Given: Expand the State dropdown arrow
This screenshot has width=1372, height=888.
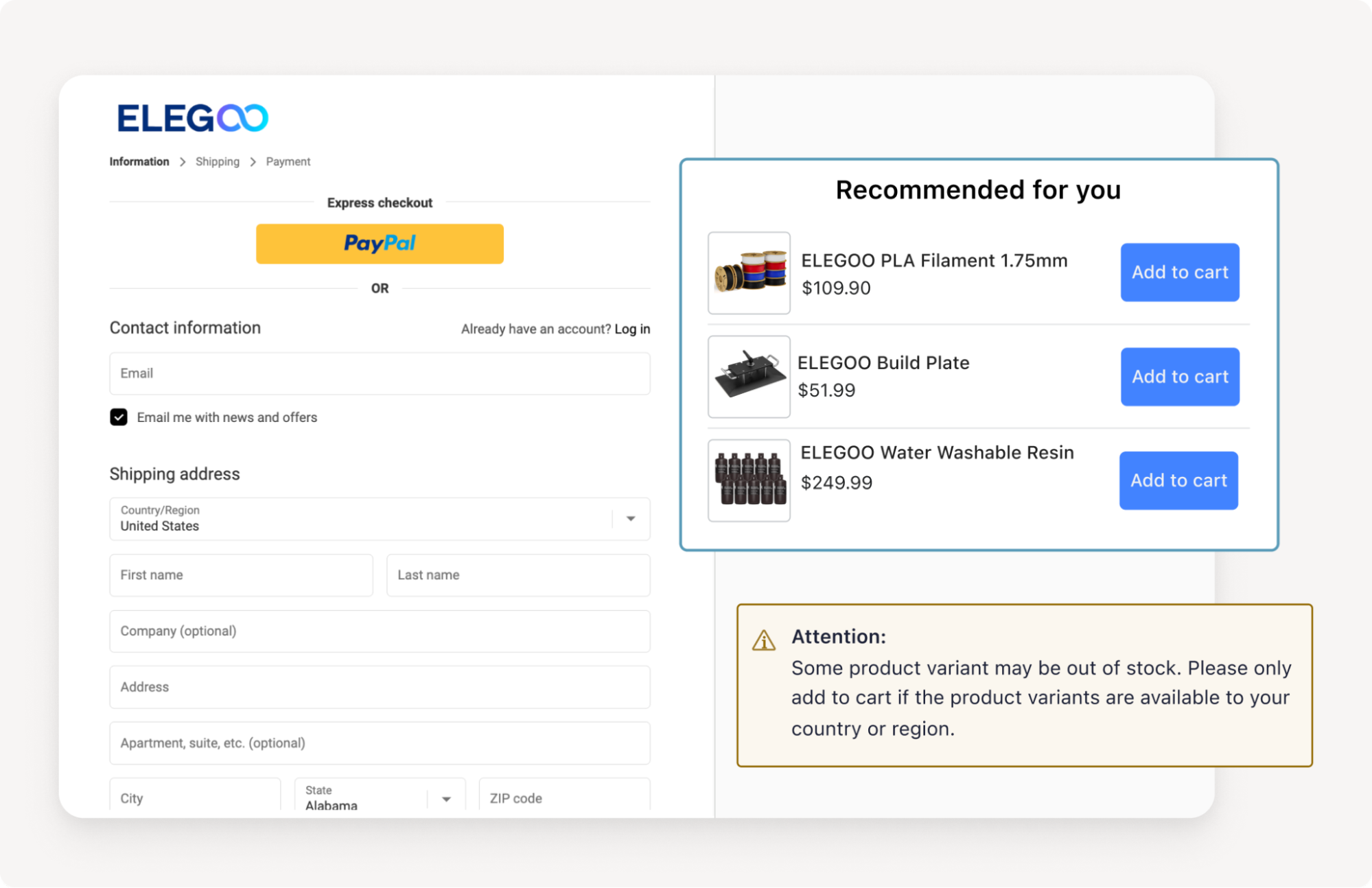Looking at the screenshot, I should pyautogui.click(x=446, y=799).
